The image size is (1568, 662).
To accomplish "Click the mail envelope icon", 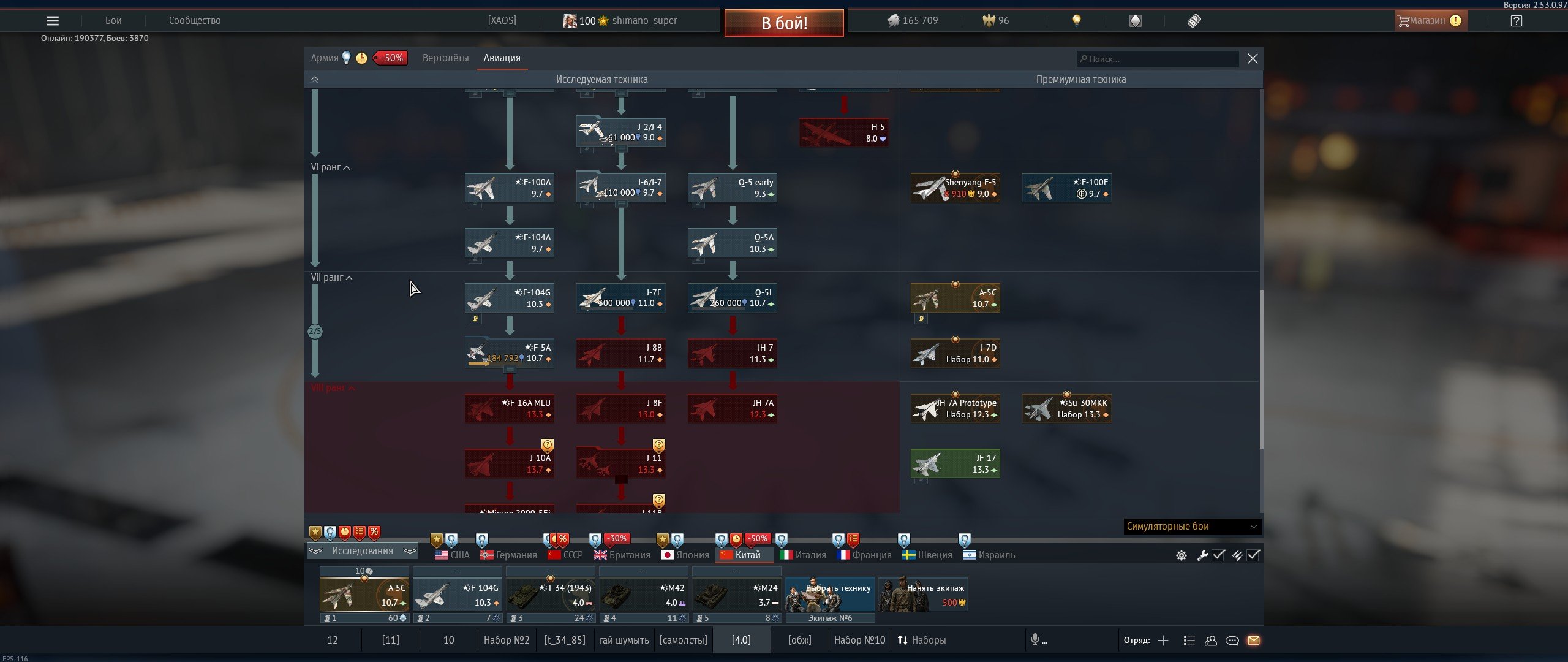I will click(1253, 641).
